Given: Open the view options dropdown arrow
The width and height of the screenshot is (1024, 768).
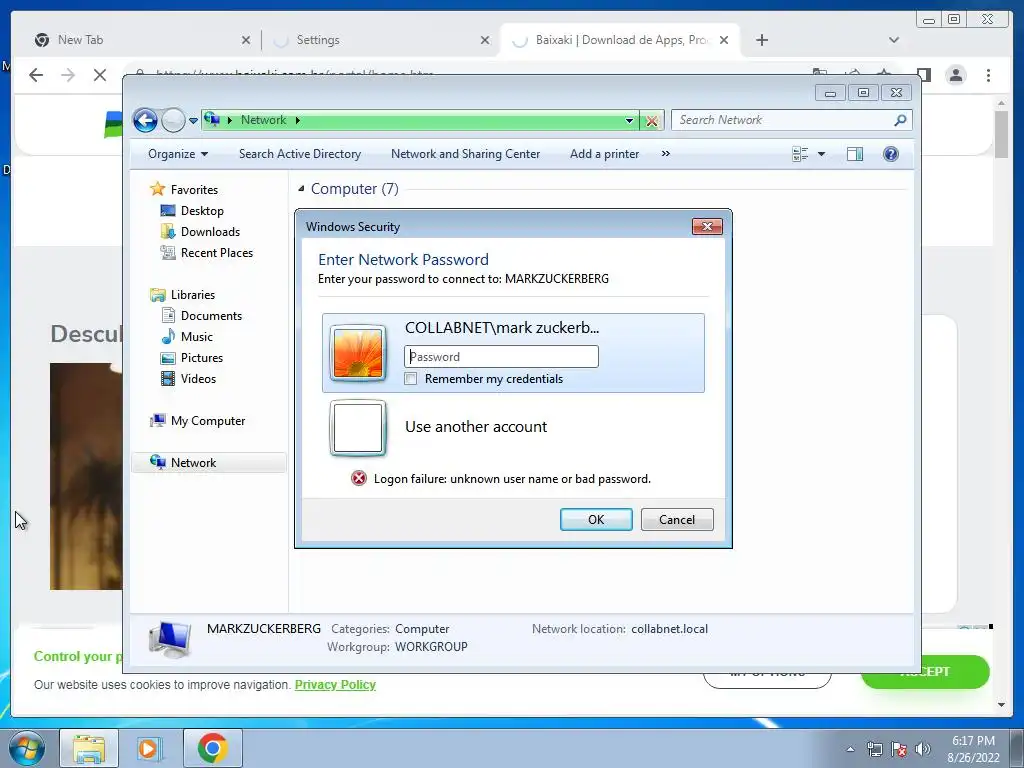Looking at the screenshot, I should (x=822, y=154).
